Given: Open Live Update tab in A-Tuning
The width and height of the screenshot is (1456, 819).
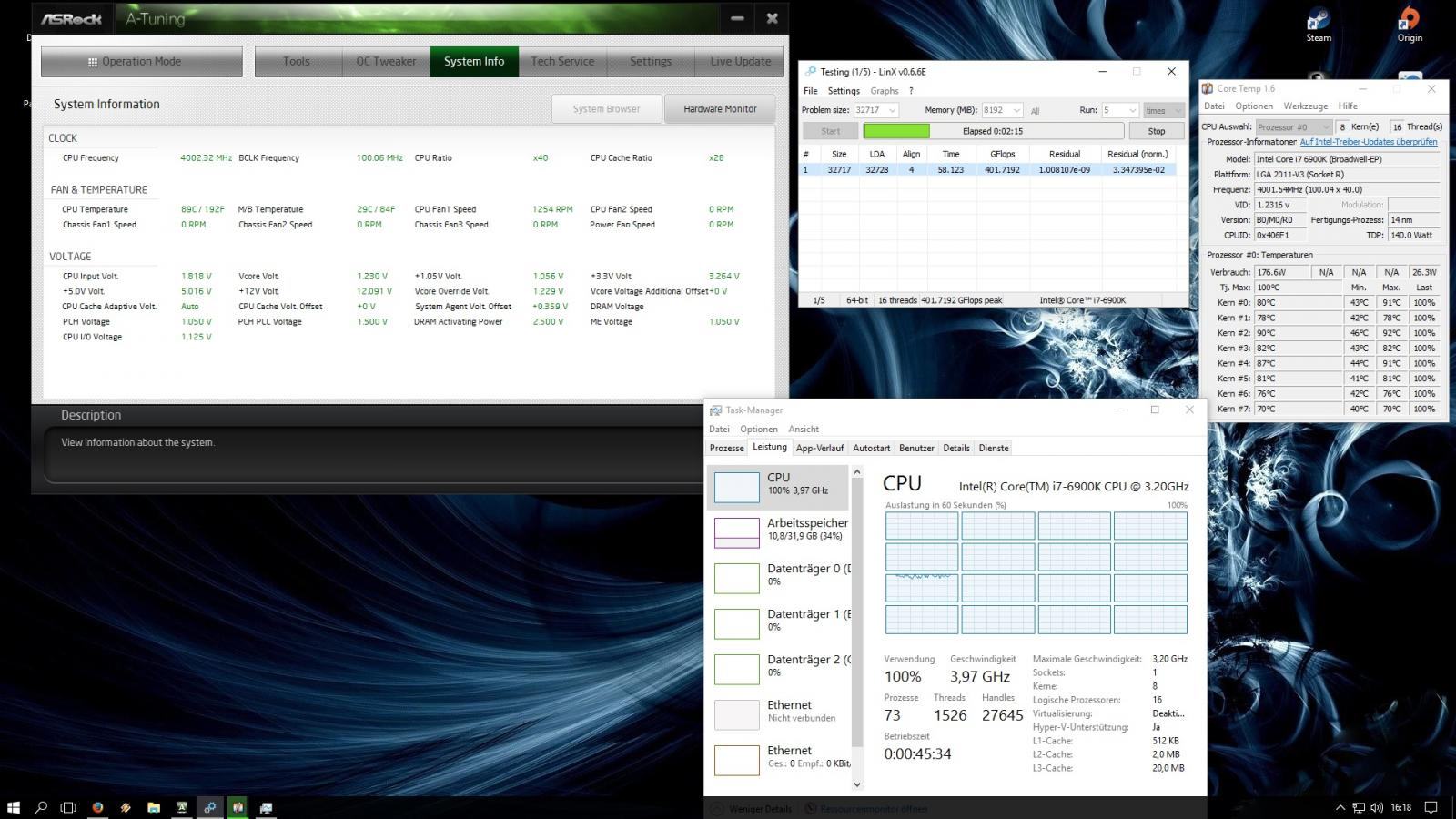Looking at the screenshot, I should click(741, 61).
